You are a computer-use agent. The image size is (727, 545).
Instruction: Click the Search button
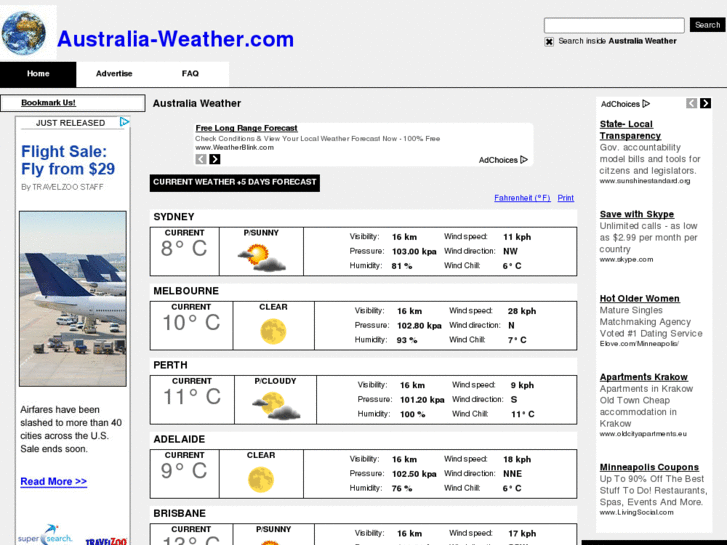(707, 25)
